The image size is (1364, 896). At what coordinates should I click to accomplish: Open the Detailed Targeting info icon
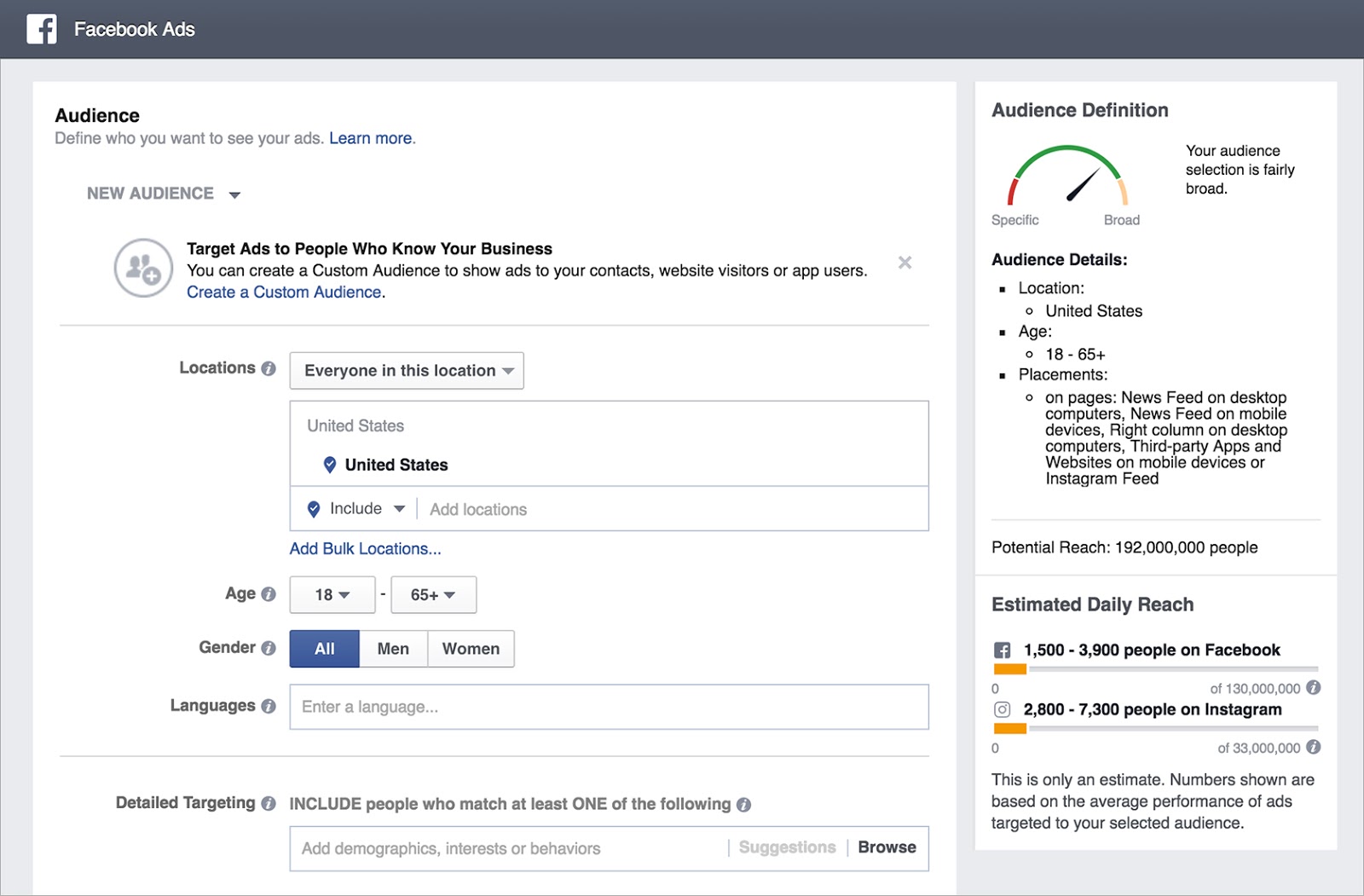click(269, 803)
